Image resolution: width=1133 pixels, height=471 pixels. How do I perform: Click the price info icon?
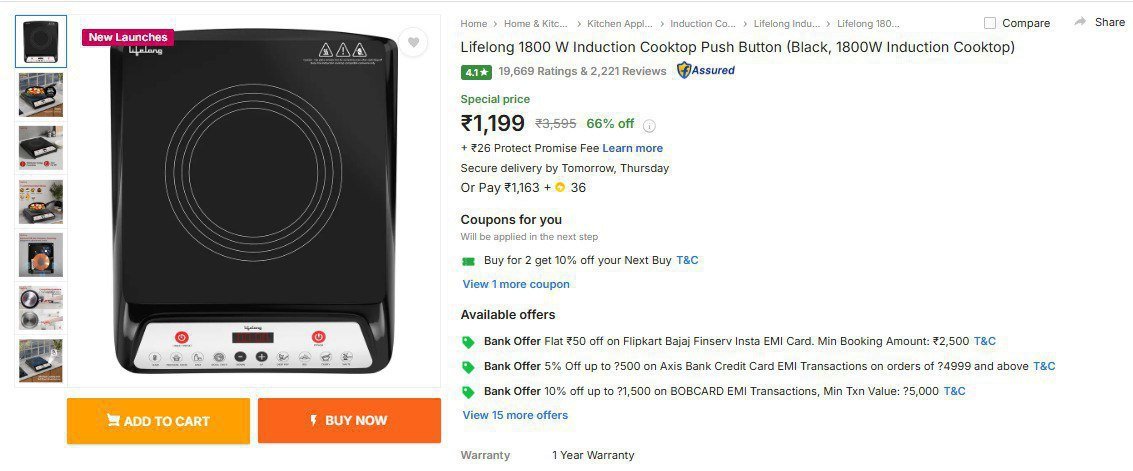[649, 126]
